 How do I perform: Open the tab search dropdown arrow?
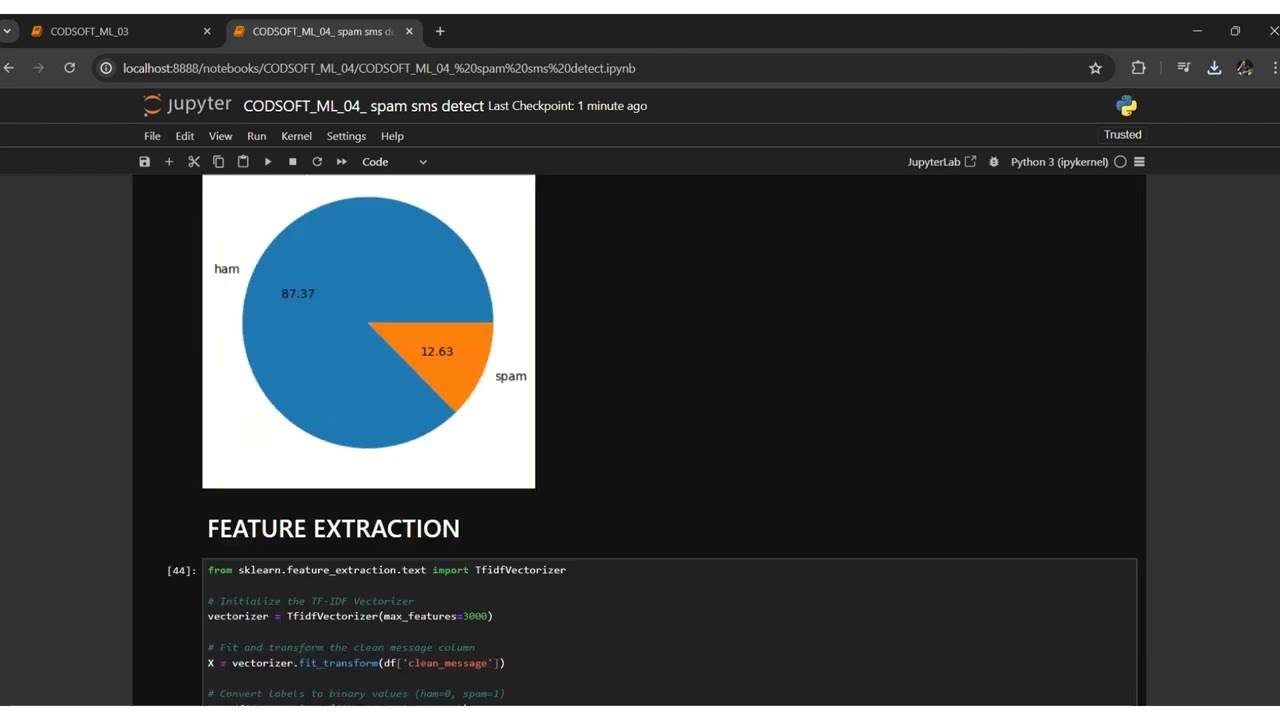tap(7, 31)
